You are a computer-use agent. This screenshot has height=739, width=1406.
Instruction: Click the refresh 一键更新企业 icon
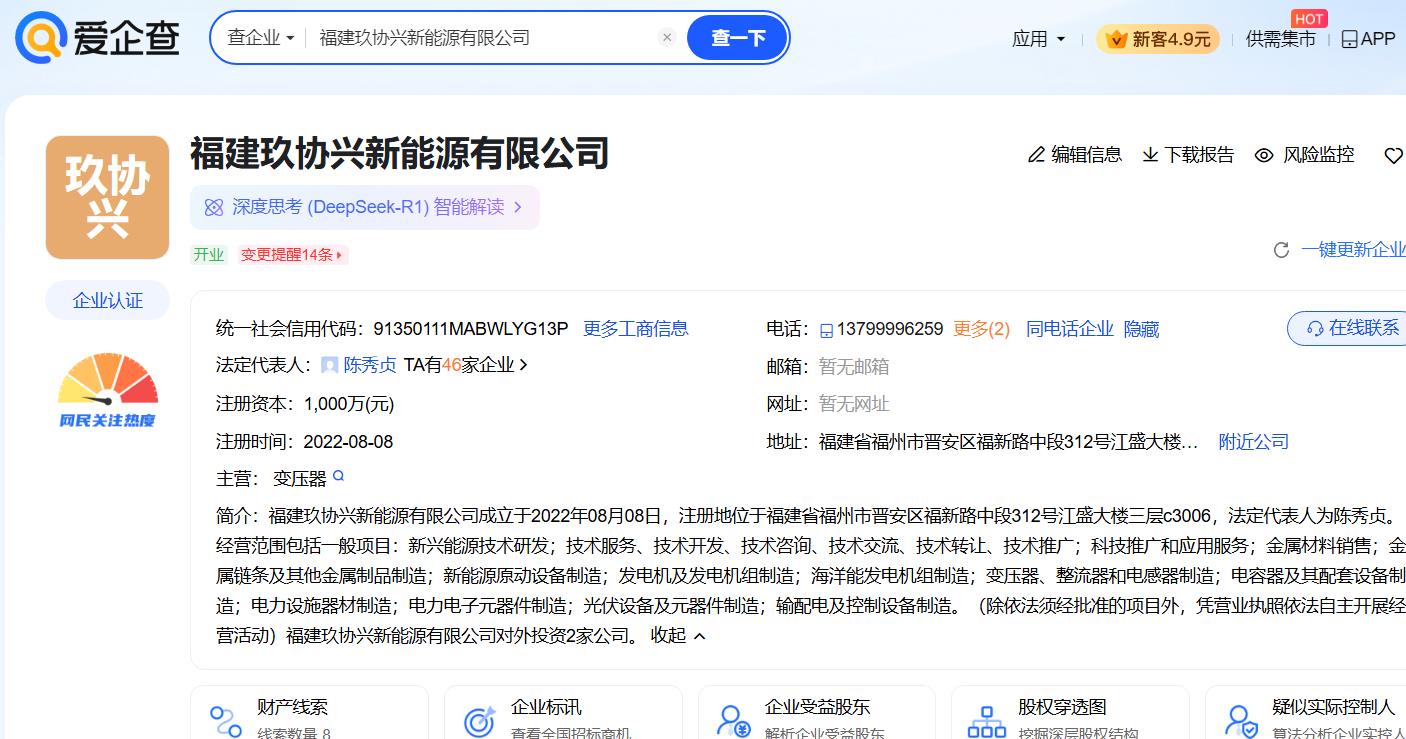pyautogui.click(x=1281, y=250)
